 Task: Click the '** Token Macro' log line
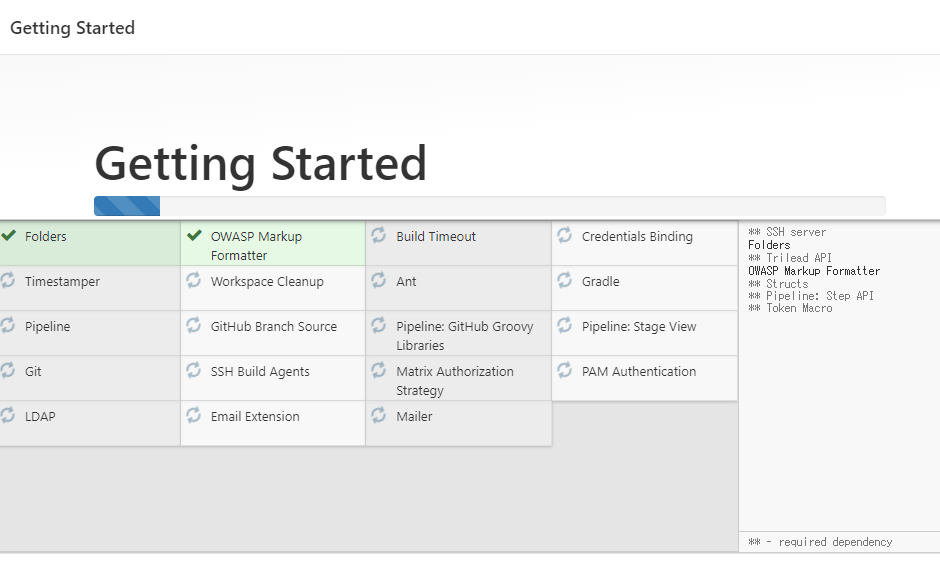point(790,308)
